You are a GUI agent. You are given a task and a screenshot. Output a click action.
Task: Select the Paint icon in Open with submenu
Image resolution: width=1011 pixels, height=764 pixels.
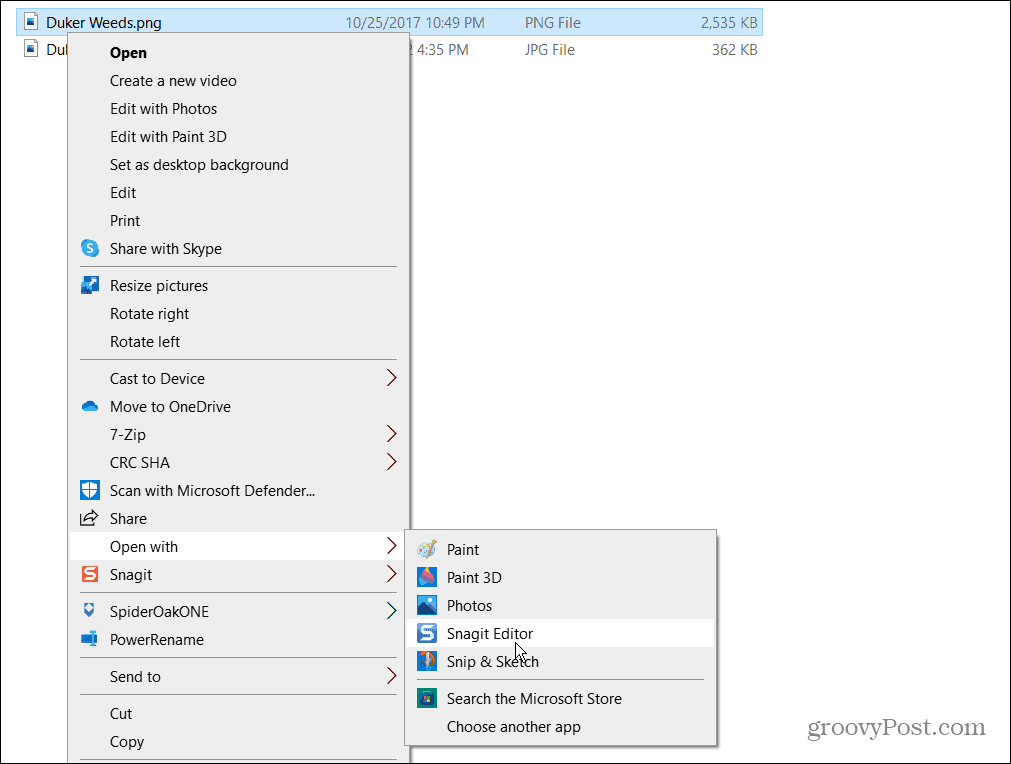pos(425,549)
